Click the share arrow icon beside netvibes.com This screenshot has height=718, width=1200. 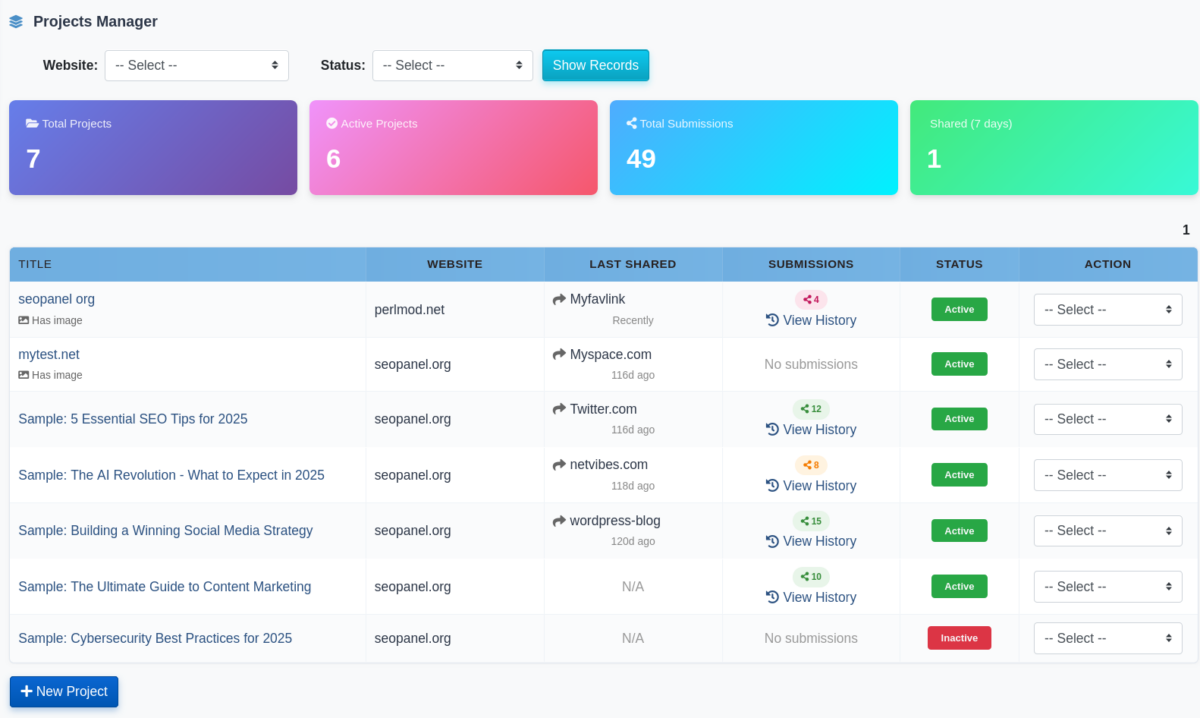[x=559, y=465]
